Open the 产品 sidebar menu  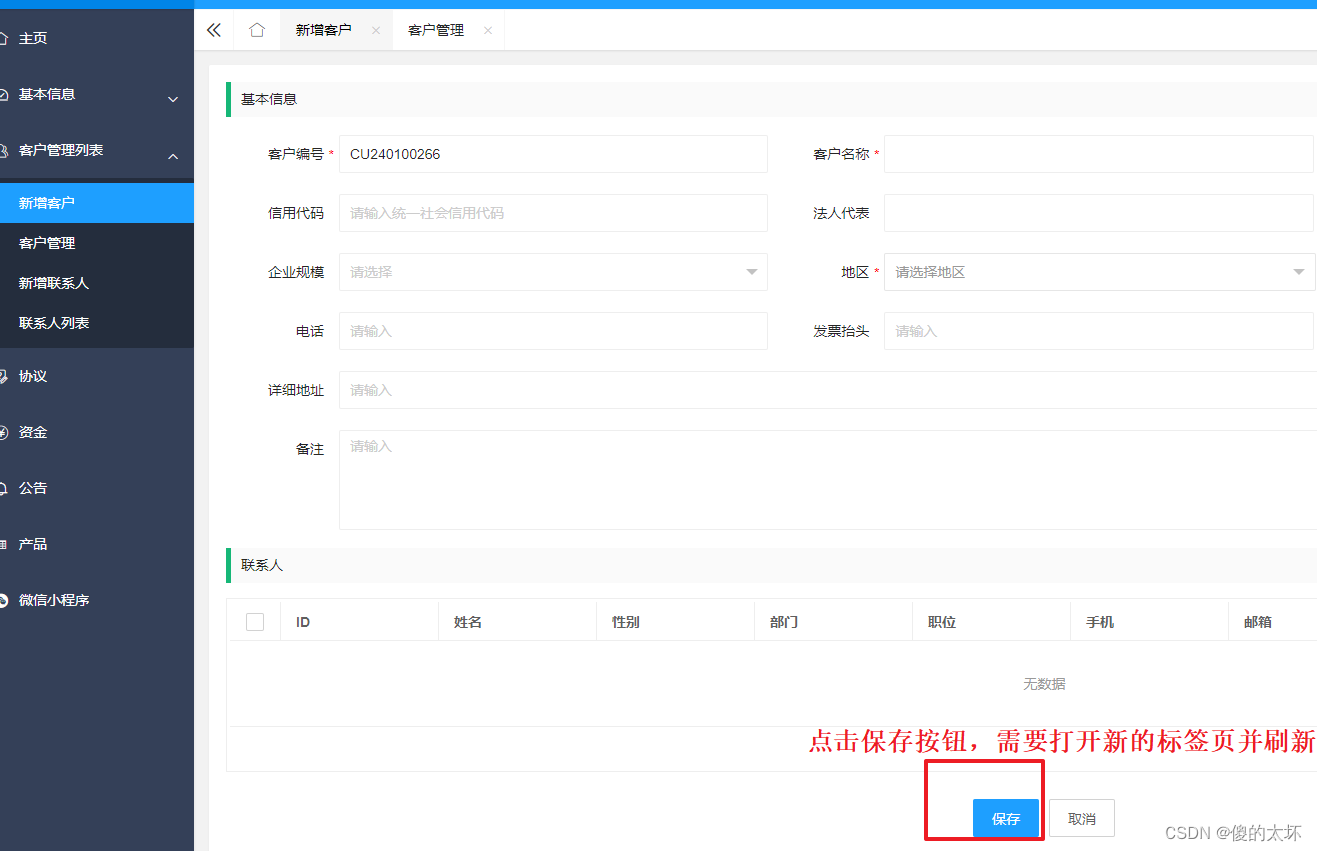click(x=97, y=544)
